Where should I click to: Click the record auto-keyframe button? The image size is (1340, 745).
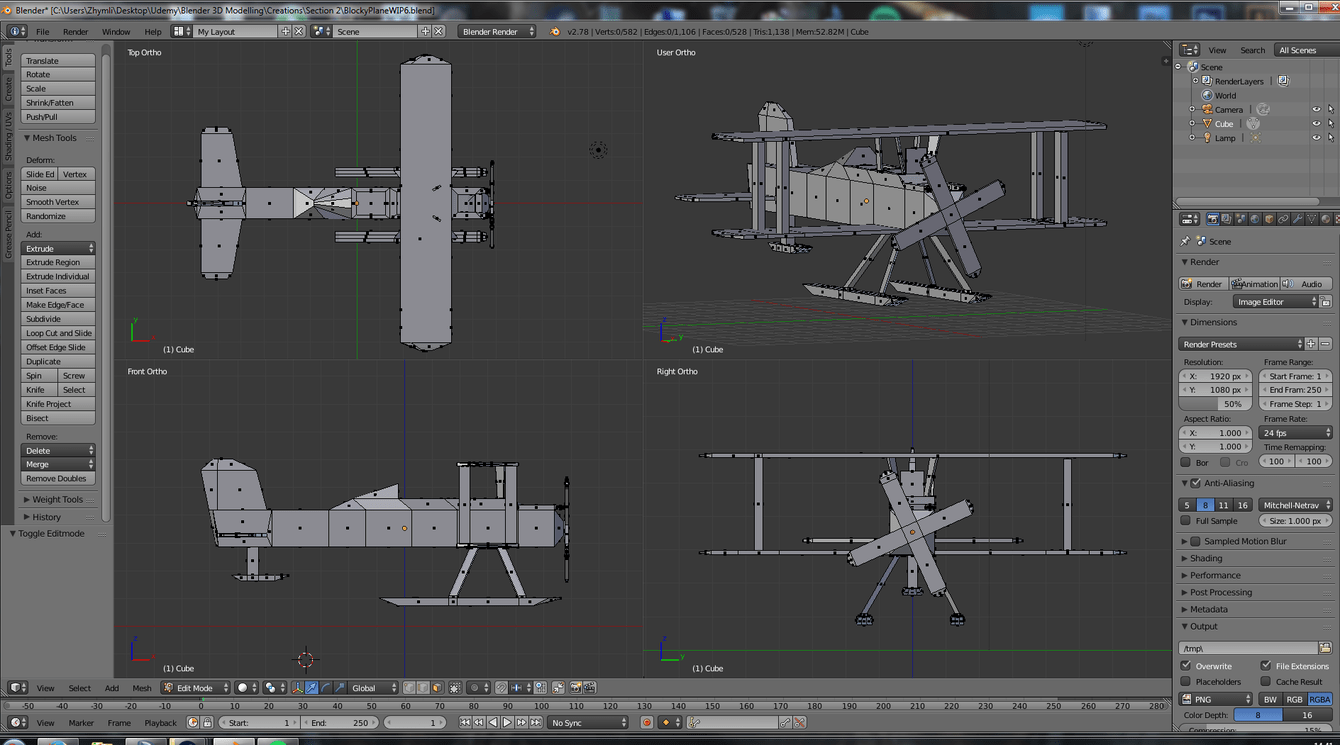647,722
